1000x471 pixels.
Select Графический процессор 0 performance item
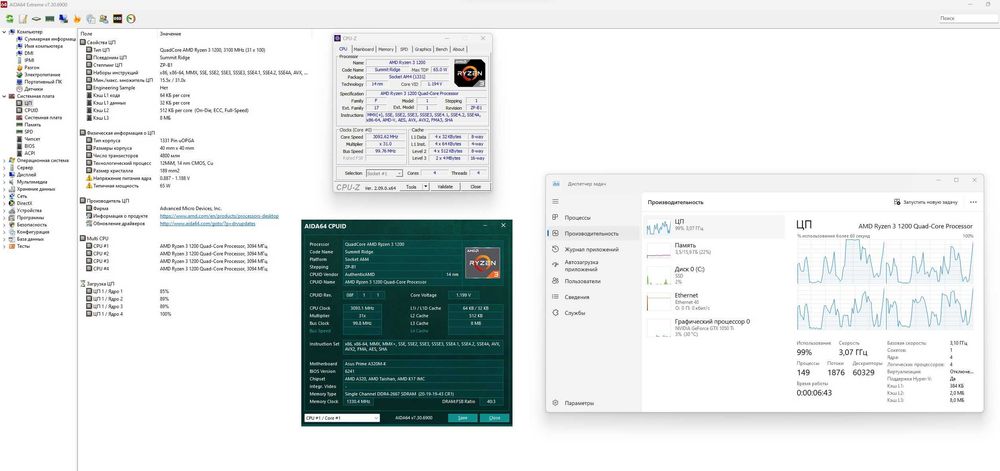tap(714, 328)
